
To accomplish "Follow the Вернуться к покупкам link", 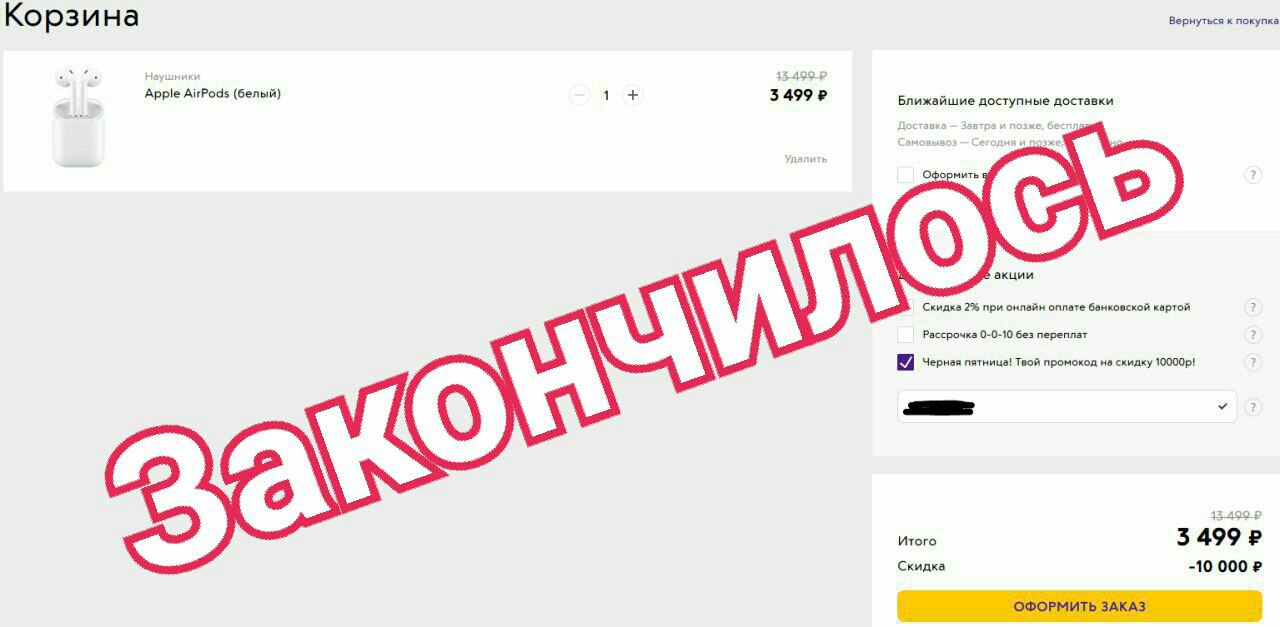I will tap(1224, 21).
